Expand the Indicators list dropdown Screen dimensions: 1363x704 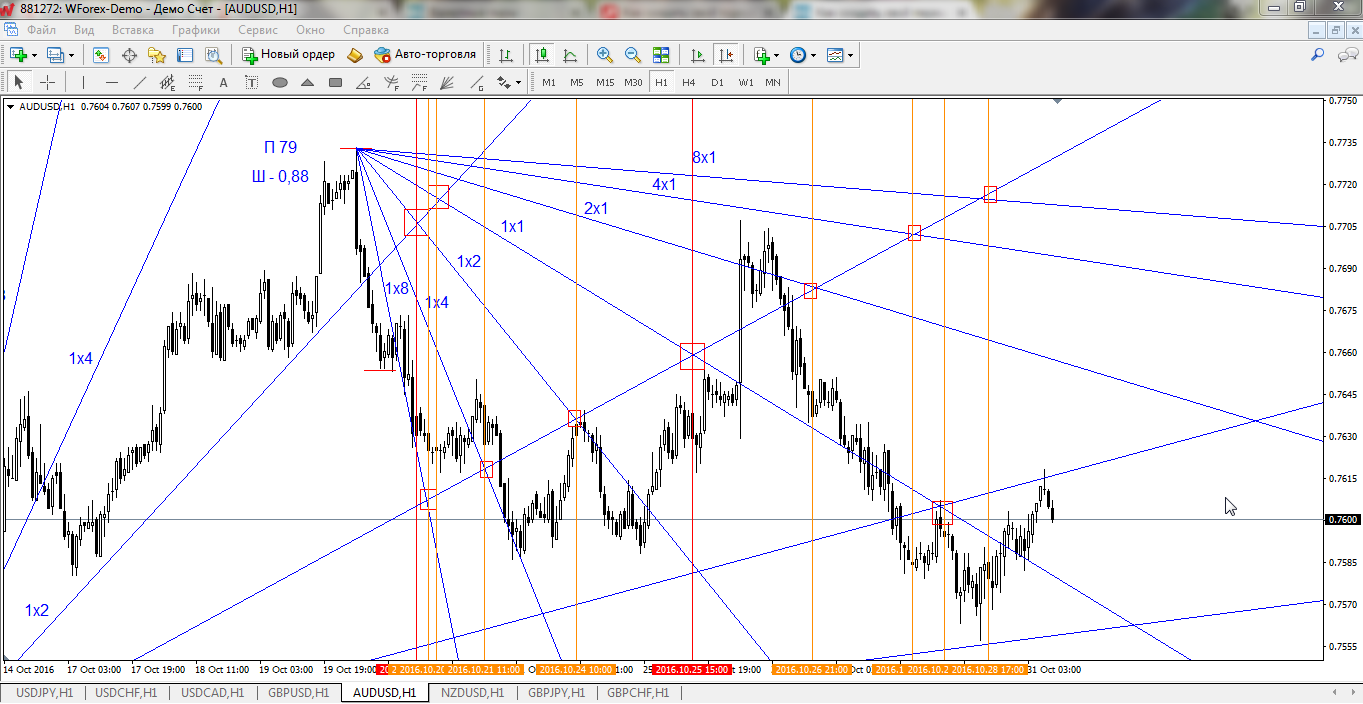click(778, 55)
